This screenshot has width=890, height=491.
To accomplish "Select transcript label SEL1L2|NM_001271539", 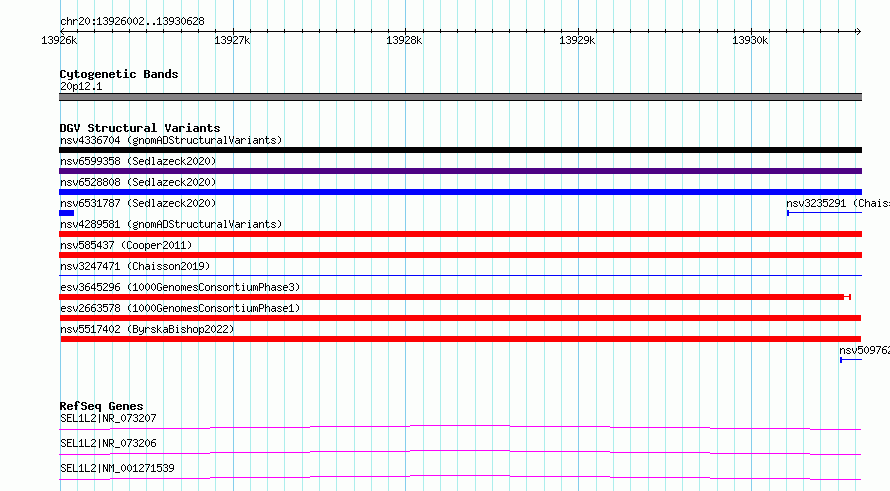I will coord(117,468).
